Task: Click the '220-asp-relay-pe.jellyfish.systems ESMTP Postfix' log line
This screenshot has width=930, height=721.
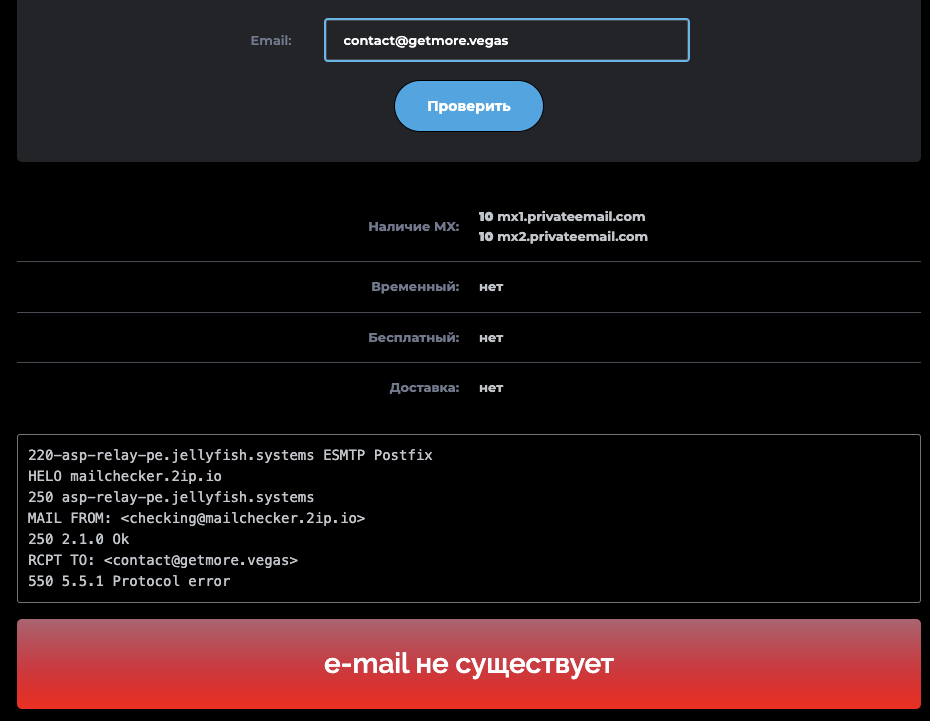Action: [230, 455]
